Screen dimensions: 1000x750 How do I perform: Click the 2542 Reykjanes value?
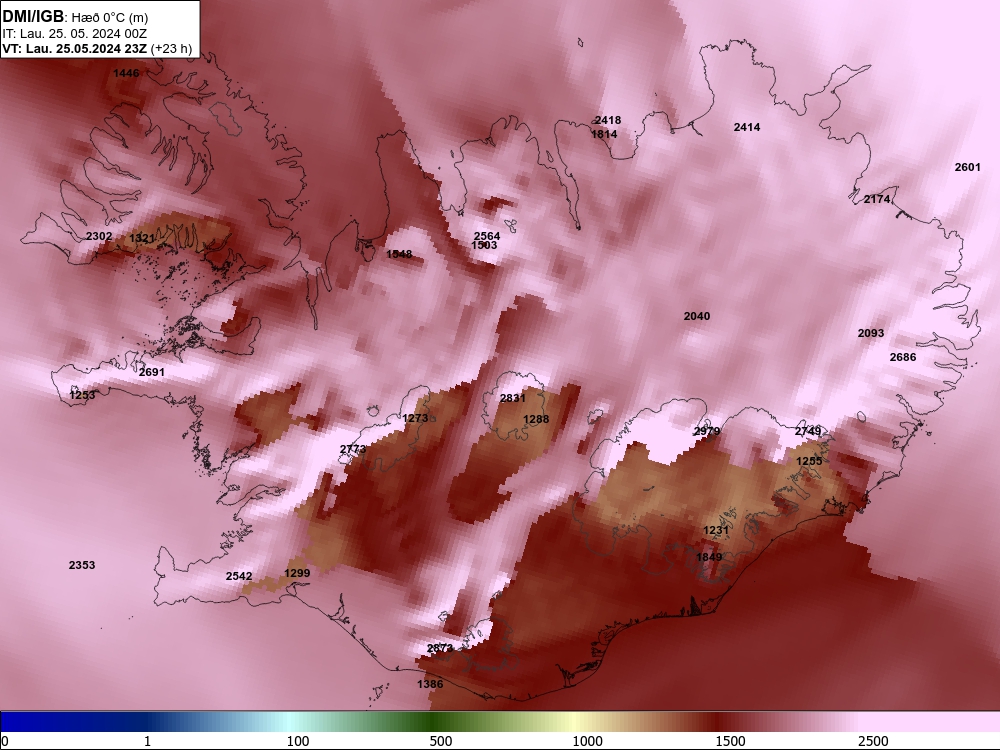pos(239,576)
